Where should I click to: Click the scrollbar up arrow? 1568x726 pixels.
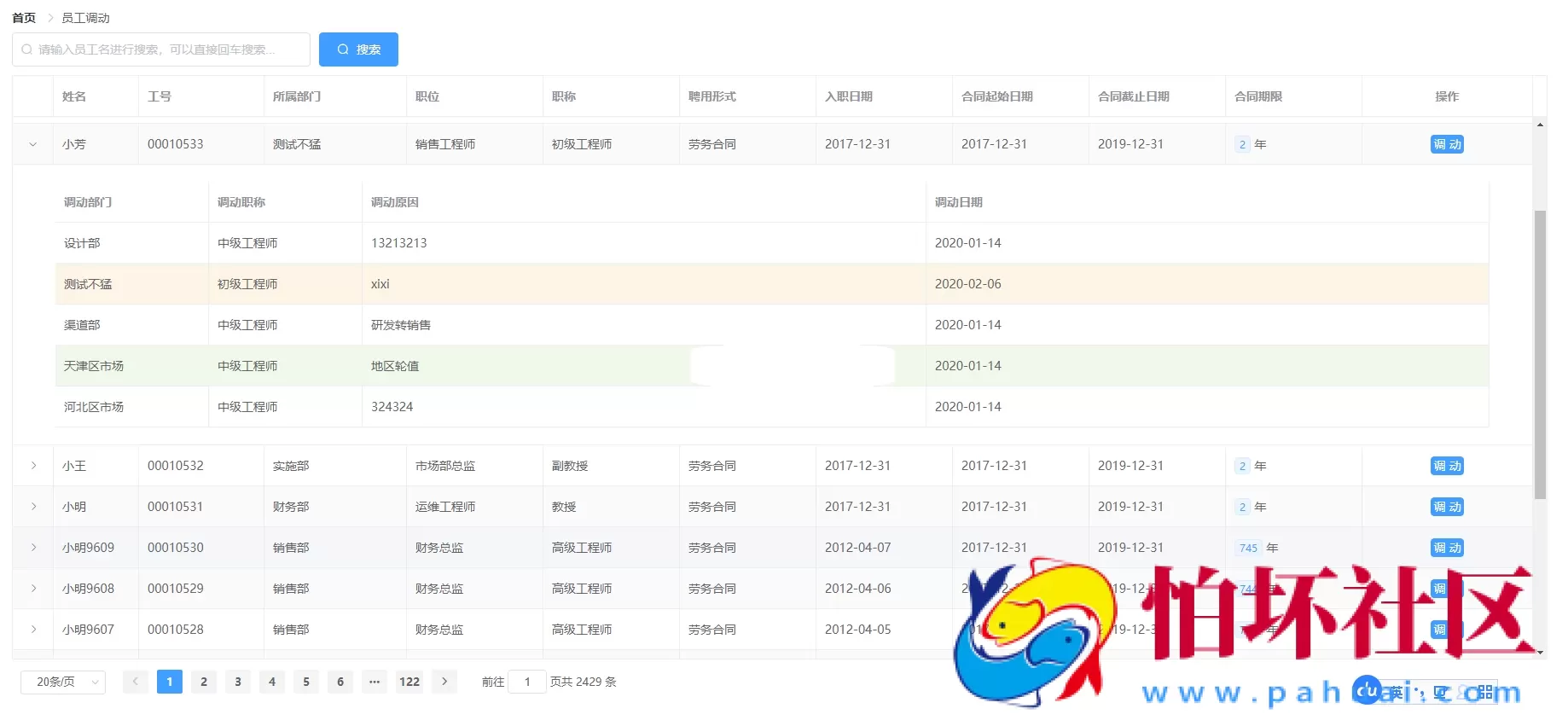point(1540,125)
